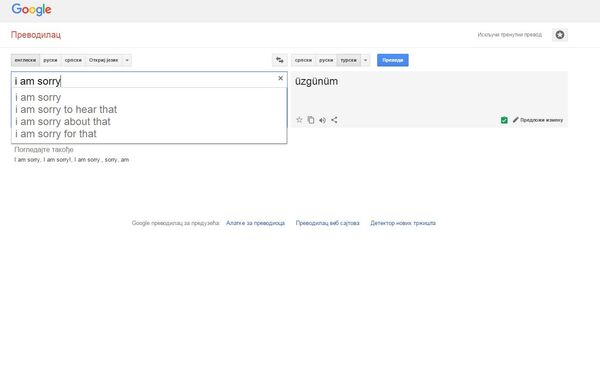Open target language dropdown arrow
The width and height of the screenshot is (600, 374).
[x=365, y=60]
